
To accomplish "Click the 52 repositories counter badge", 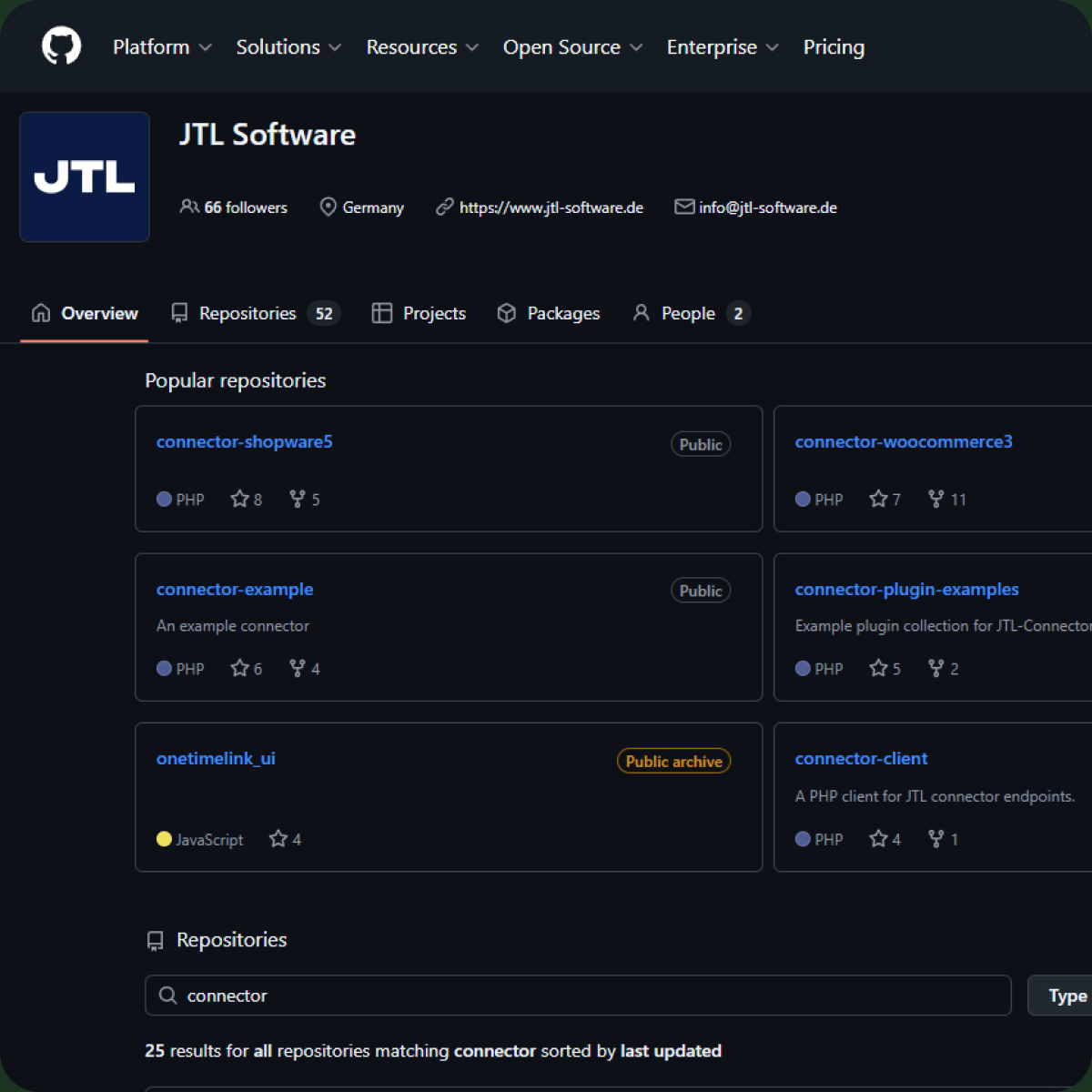I will tap(324, 314).
